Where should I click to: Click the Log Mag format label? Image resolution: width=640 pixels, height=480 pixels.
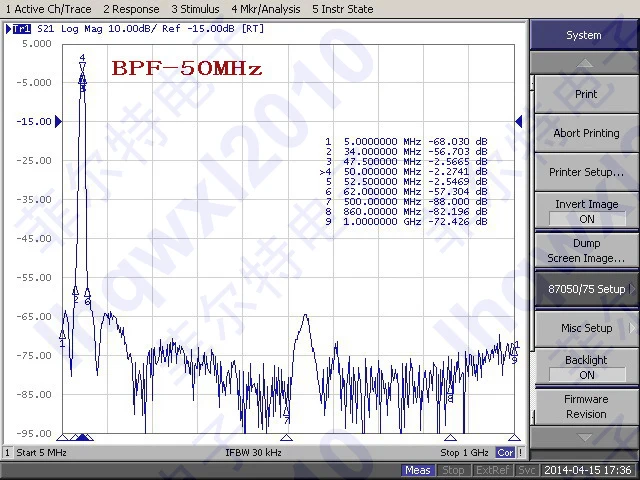click(x=82, y=29)
